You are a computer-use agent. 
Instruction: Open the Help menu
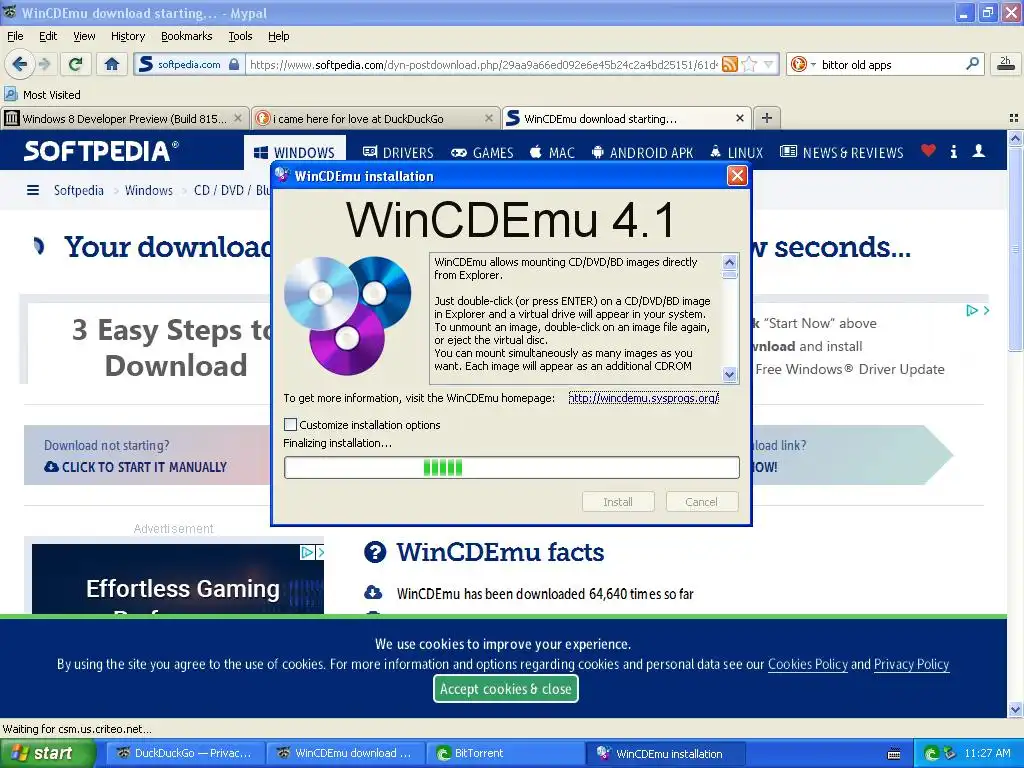[278, 36]
